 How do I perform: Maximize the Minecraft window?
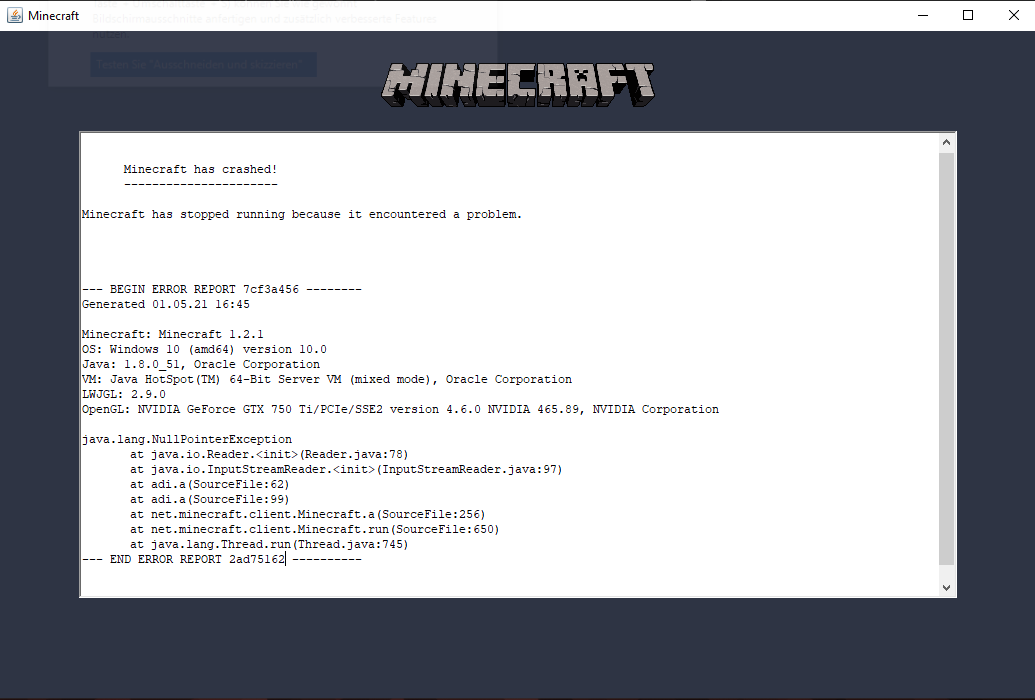click(x=967, y=15)
